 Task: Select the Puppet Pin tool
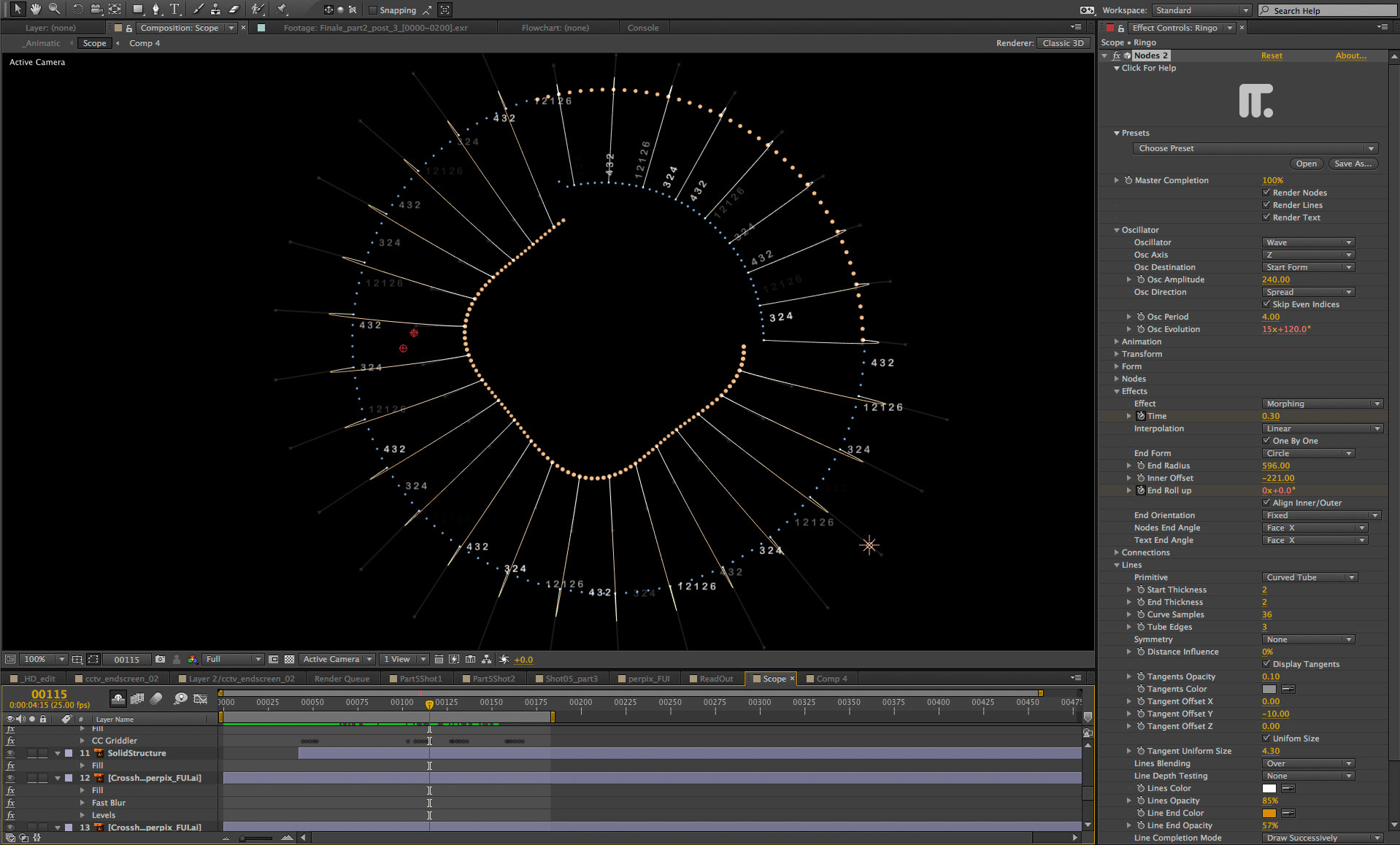coord(282,9)
